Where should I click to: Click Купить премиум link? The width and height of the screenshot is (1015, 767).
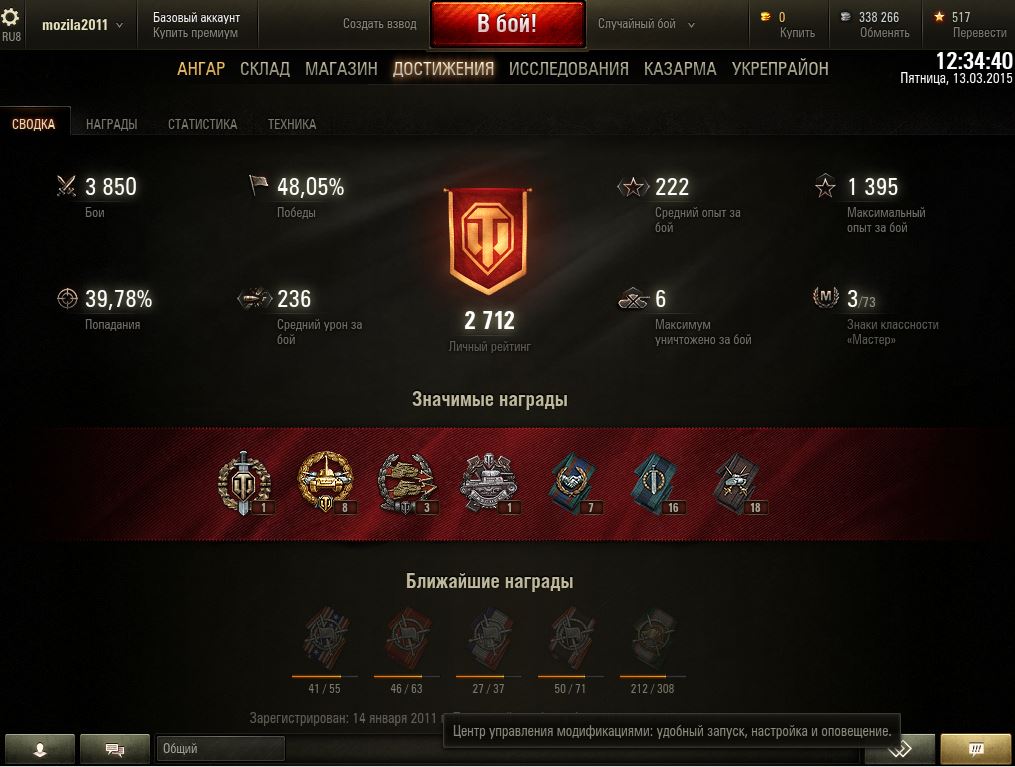pos(195,33)
